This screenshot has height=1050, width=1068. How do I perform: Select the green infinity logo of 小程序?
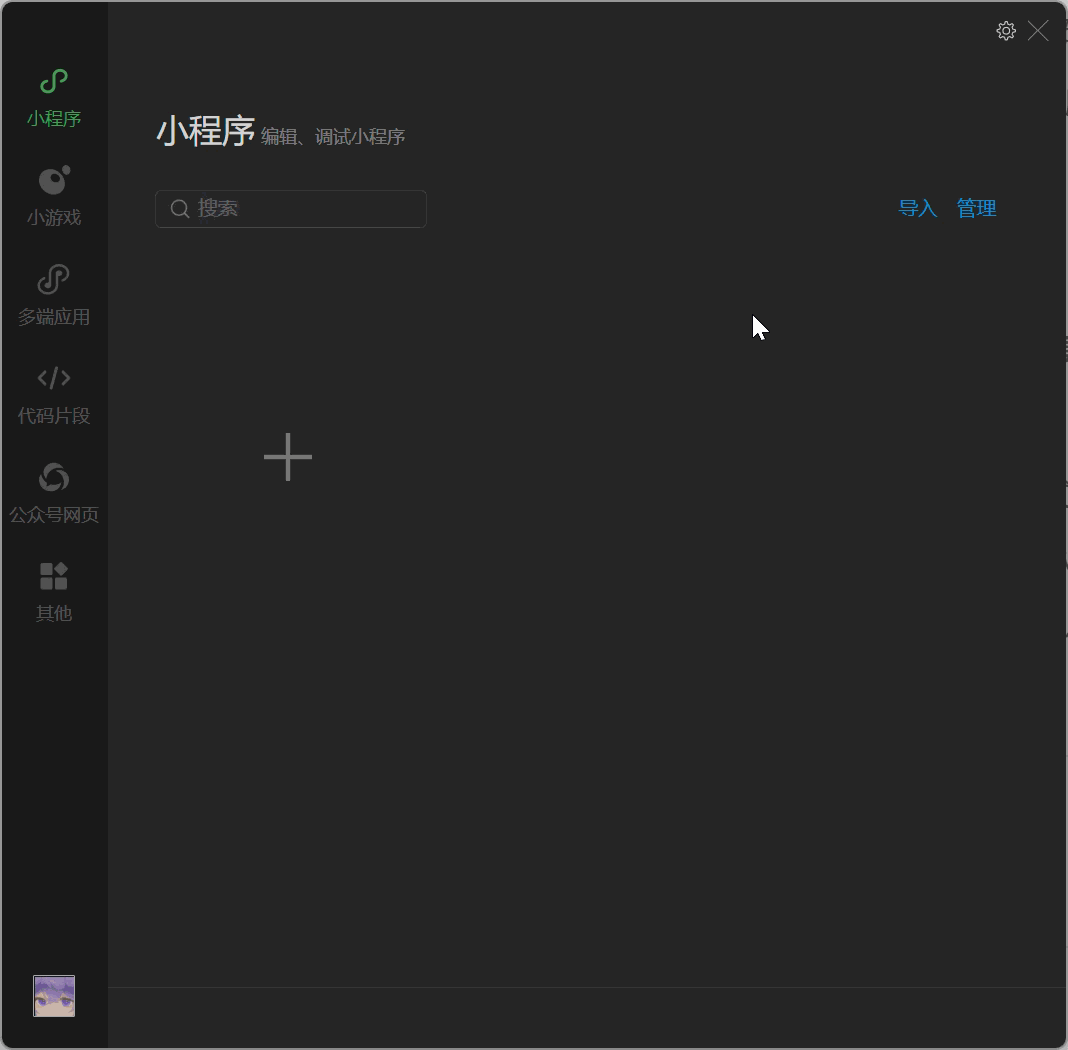coord(53,81)
